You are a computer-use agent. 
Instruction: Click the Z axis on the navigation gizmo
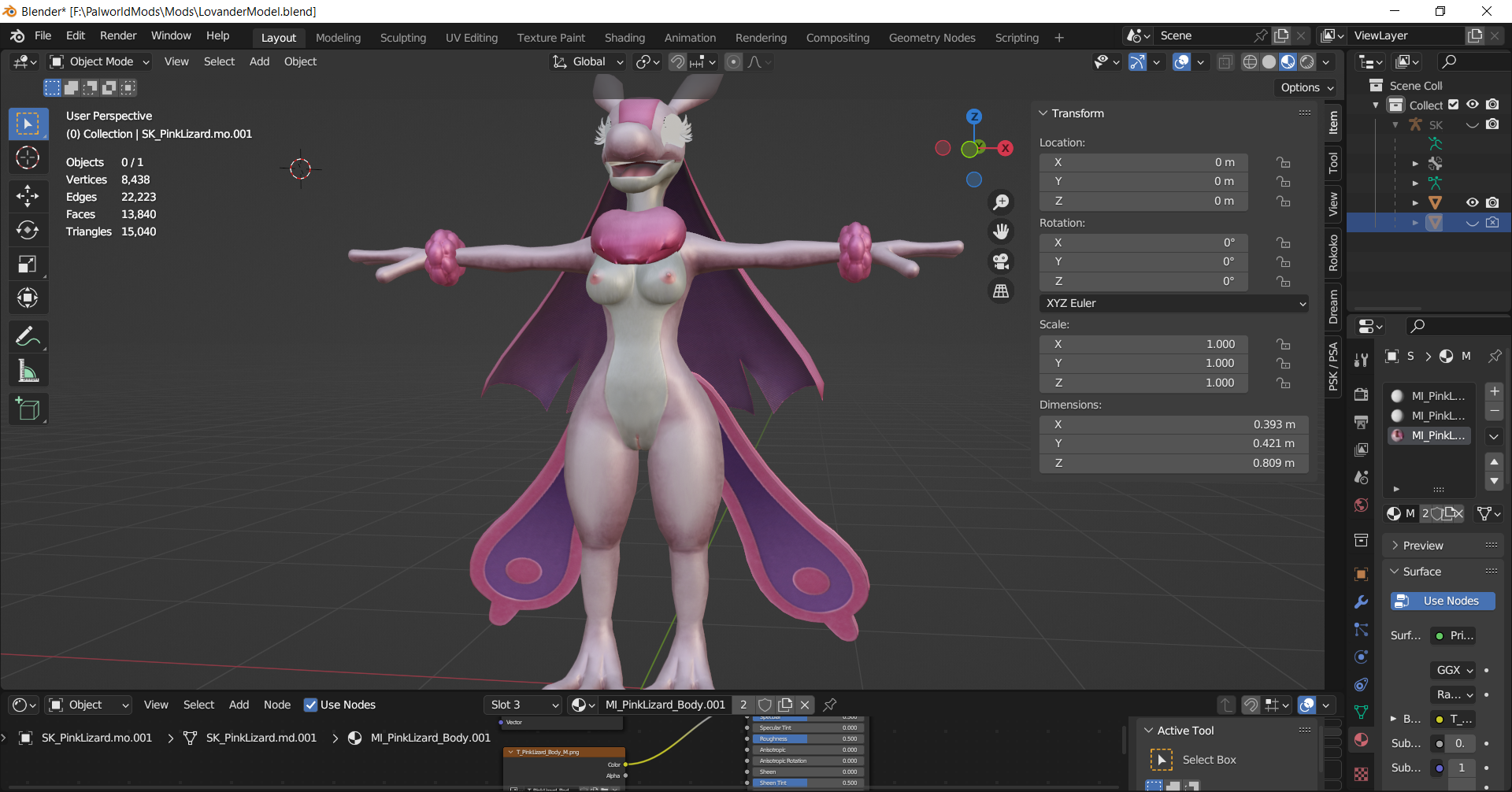point(974,117)
